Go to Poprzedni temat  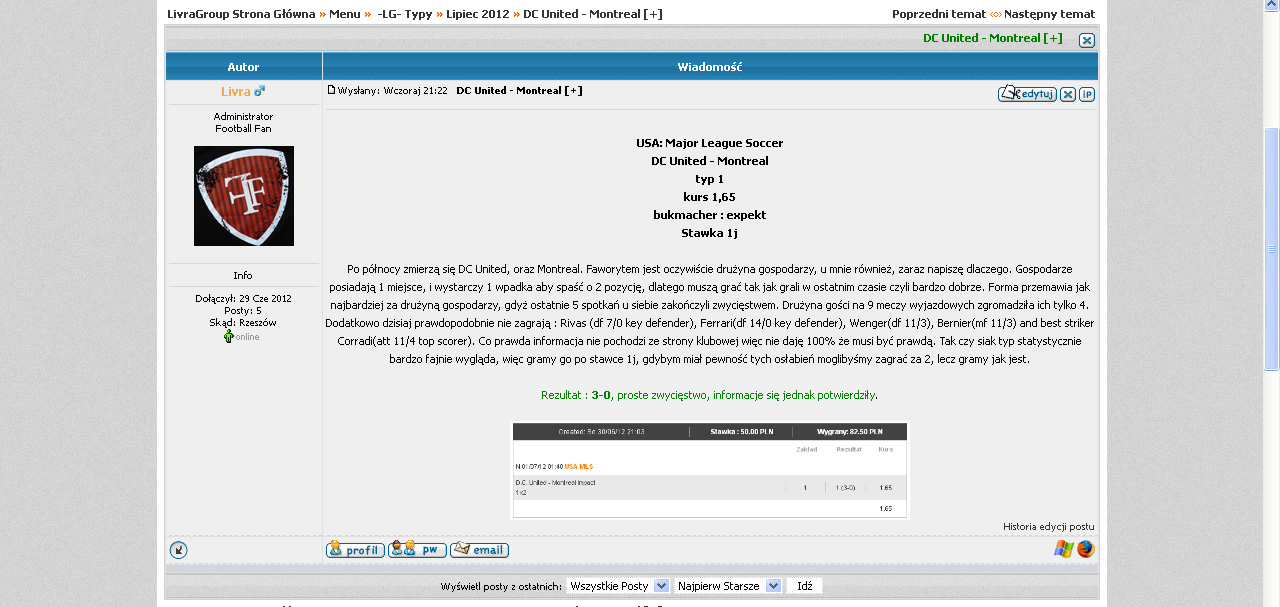click(x=939, y=14)
